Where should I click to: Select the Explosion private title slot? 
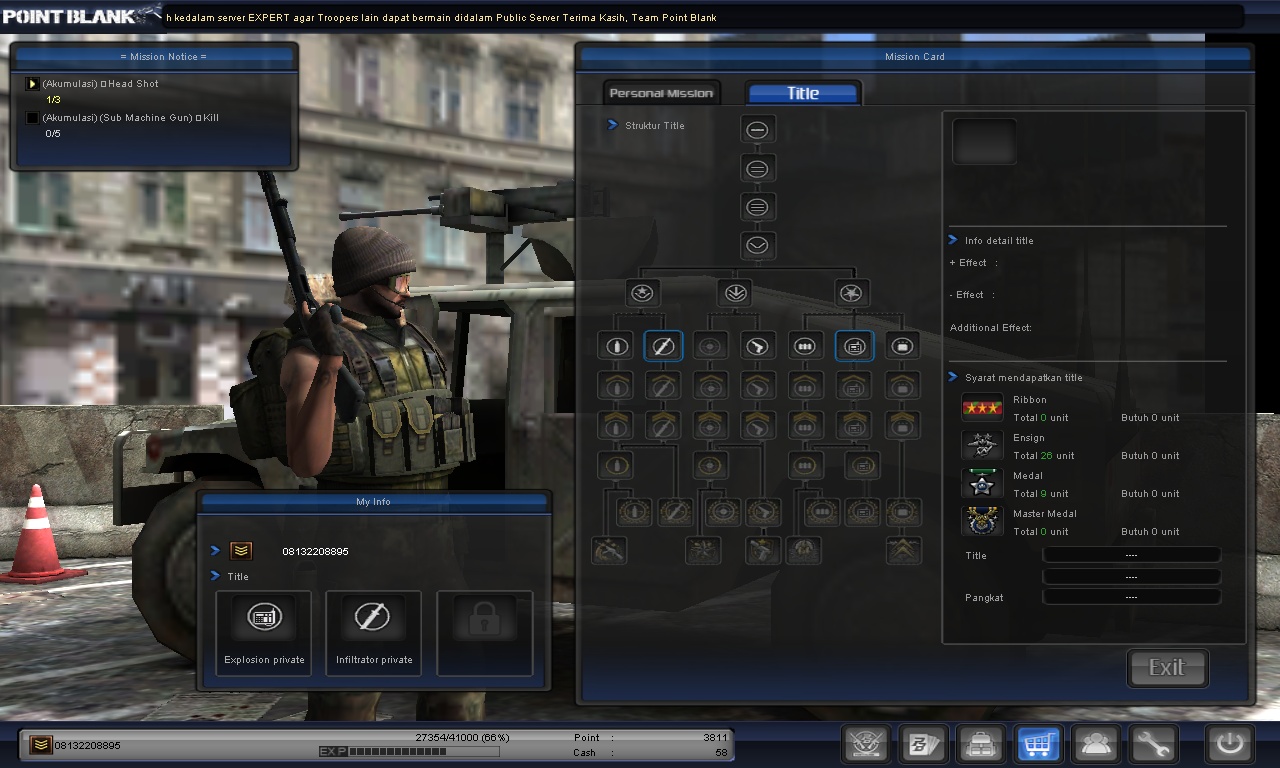(x=264, y=633)
